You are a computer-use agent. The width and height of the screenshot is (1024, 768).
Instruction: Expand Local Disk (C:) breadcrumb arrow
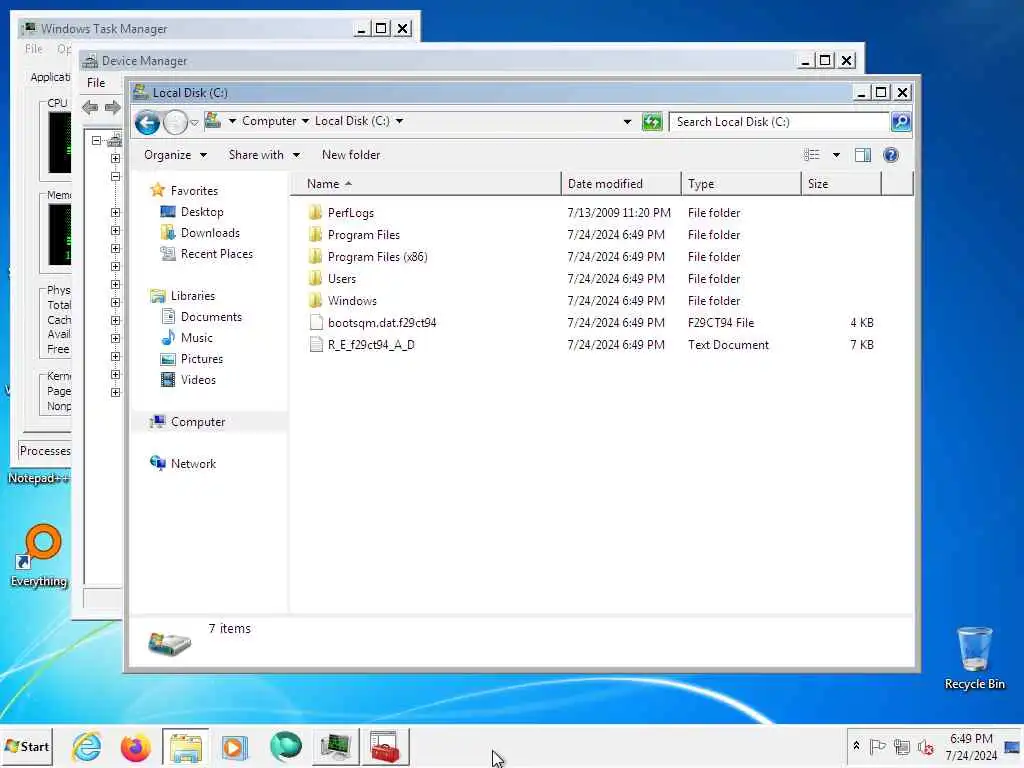click(x=399, y=121)
